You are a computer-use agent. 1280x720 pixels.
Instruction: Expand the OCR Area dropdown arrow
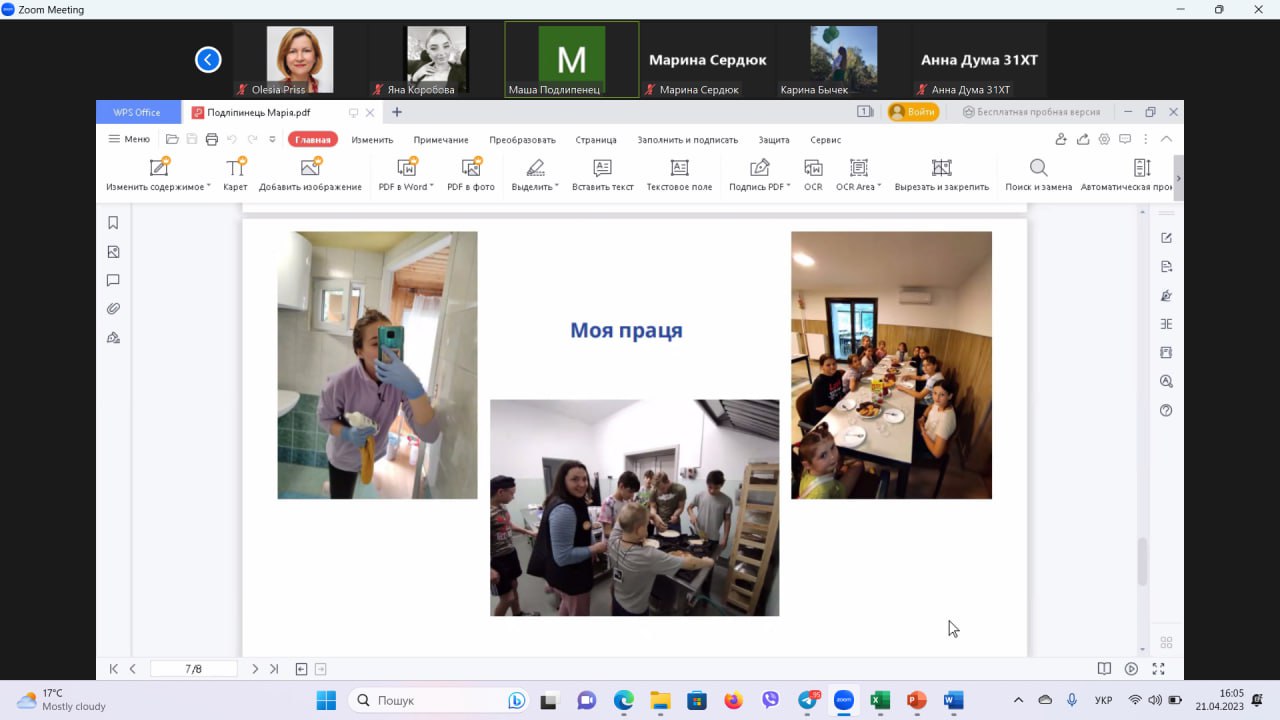tap(879, 187)
